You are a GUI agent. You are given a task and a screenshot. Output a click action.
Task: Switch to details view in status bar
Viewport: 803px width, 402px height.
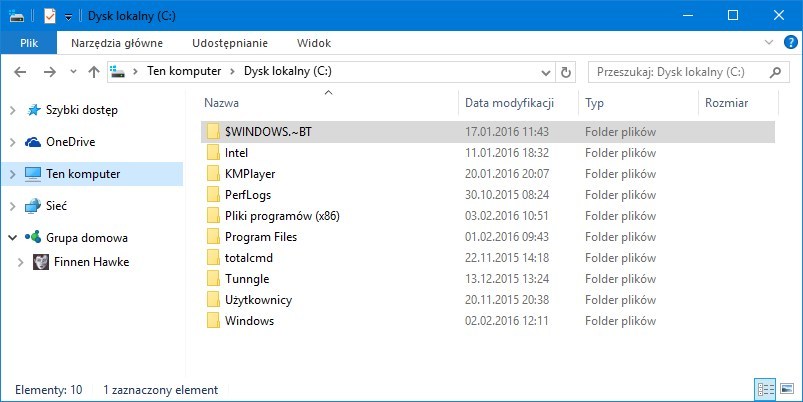pyautogui.click(x=766, y=390)
